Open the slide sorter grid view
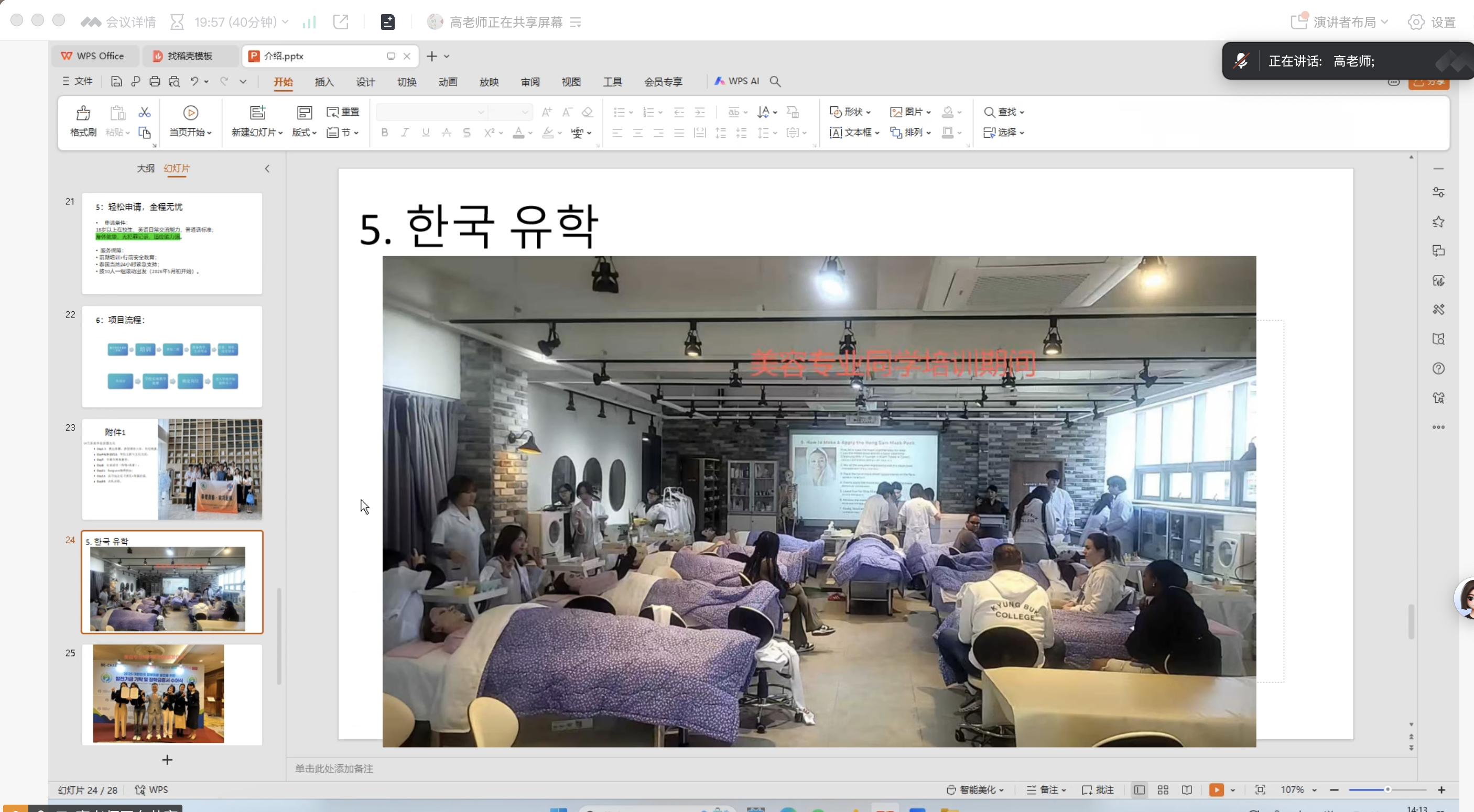Screen dimensions: 1474x812 click(x=1163, y=791)
